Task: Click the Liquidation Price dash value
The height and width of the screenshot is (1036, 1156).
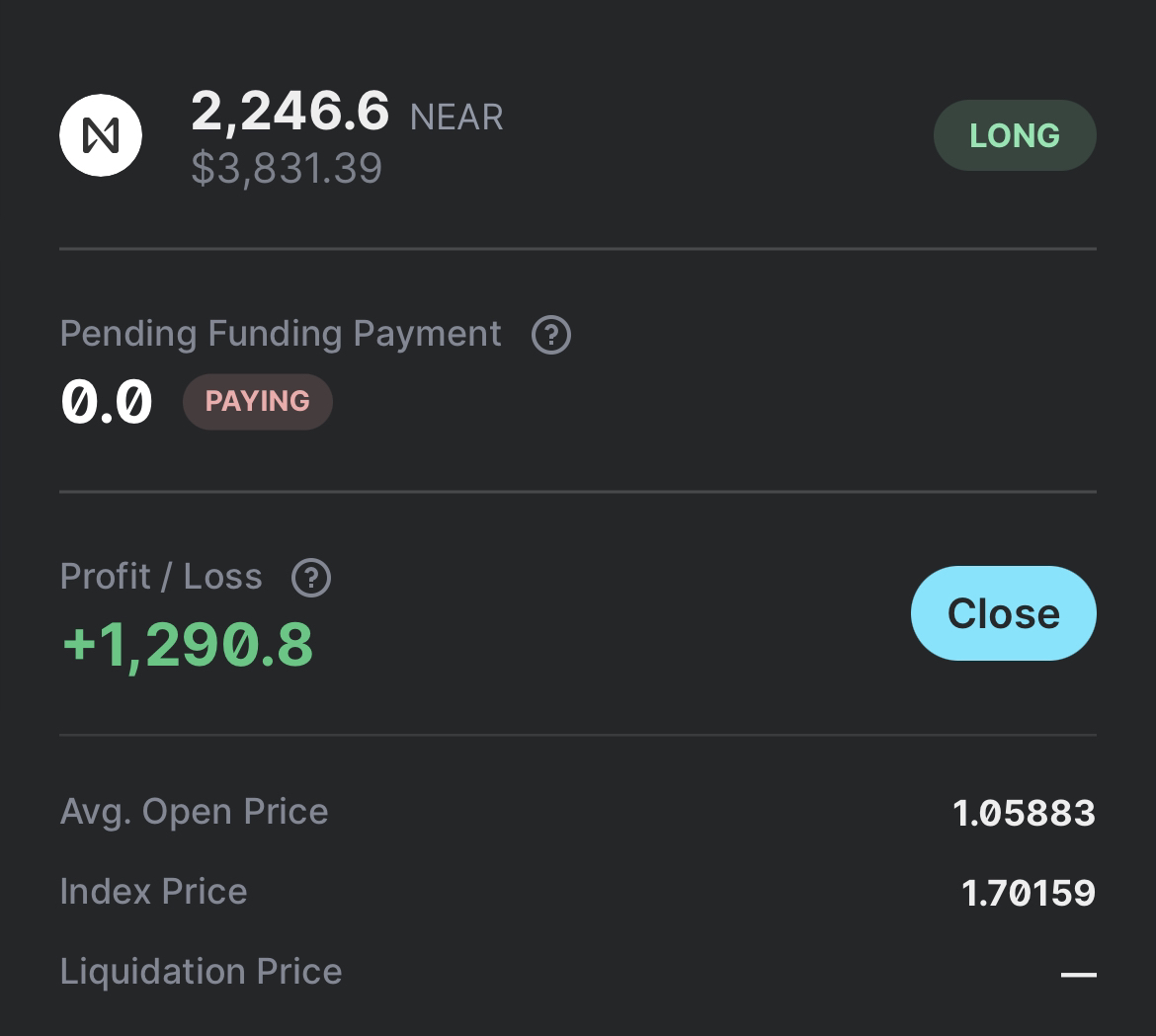Action: tap(1078, 975)
